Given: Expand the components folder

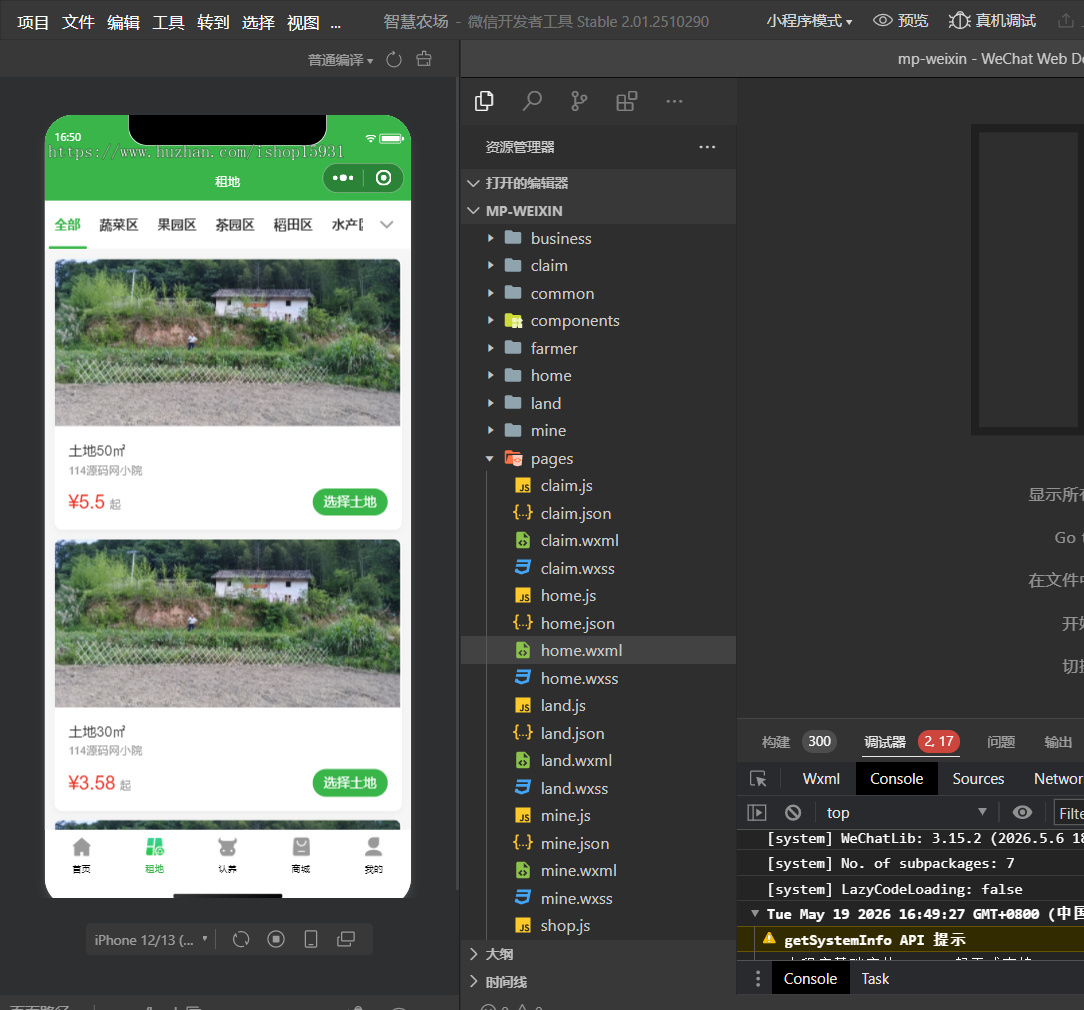Looking at the screenshot, I should coord(598,321).
